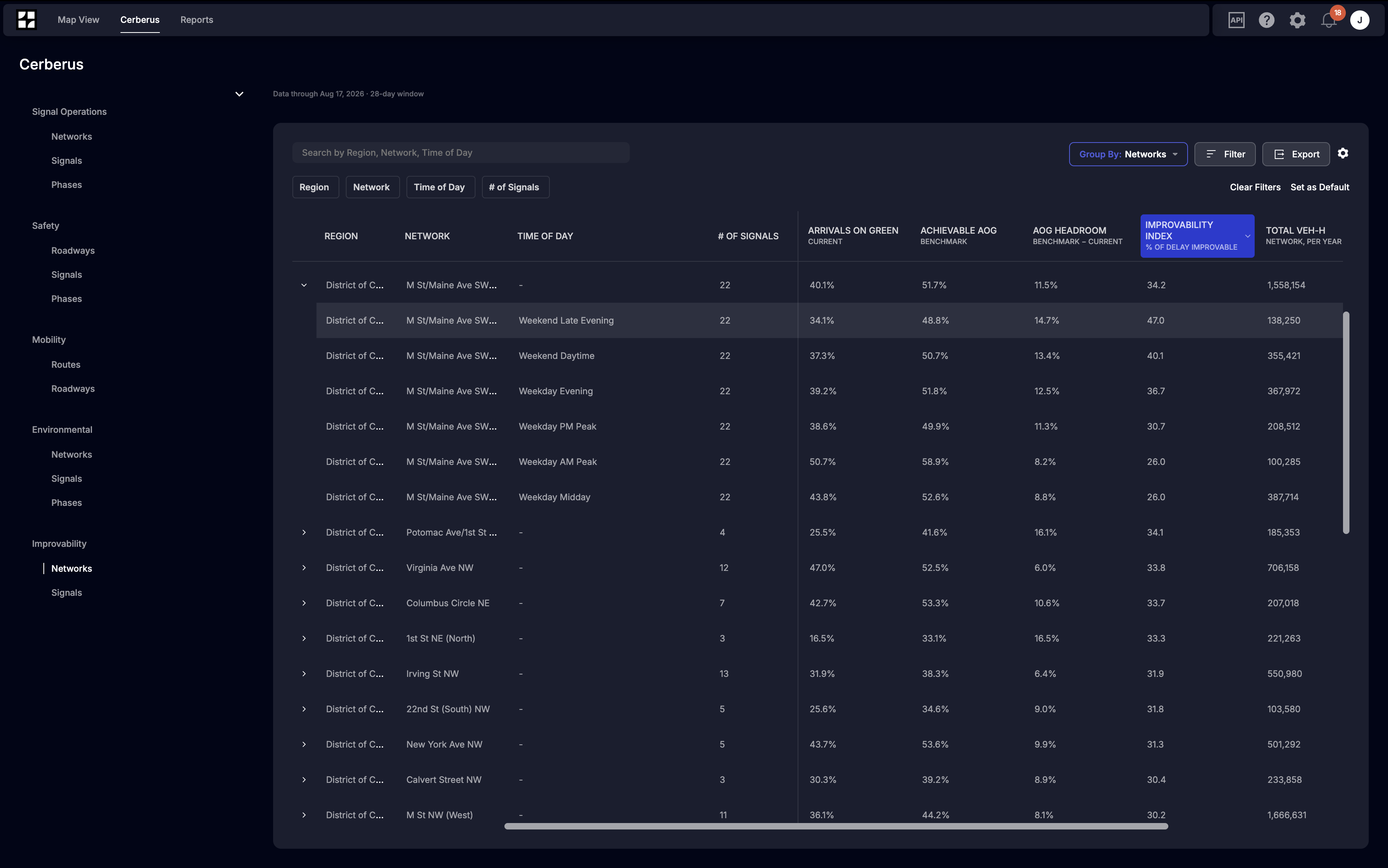Select the Weekday PM Peak row
This screenshot has width=1388, height=868.
829,426
